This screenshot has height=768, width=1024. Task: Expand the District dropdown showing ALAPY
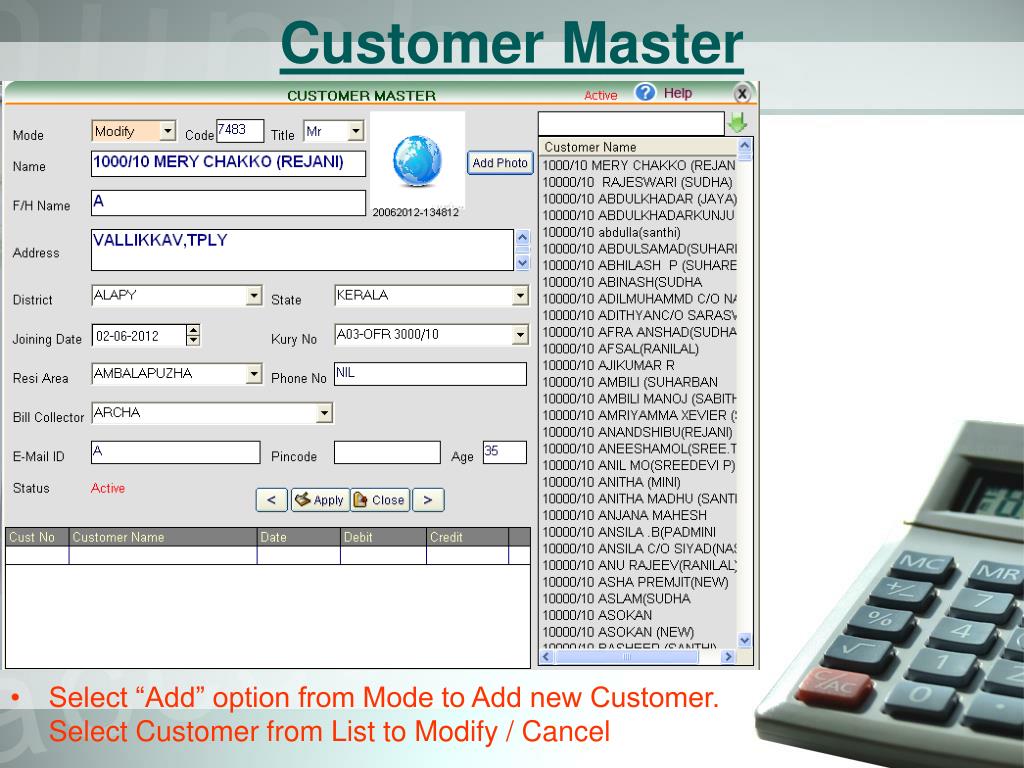pos(254,296)
